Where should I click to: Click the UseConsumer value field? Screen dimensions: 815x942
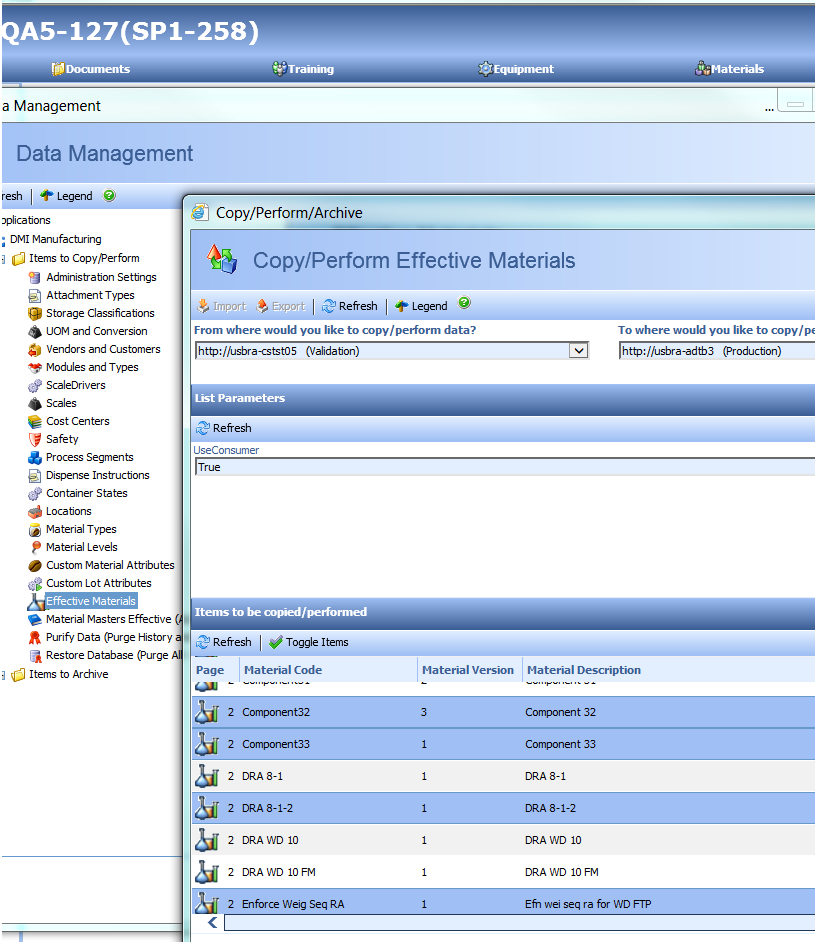pos(500,467)
